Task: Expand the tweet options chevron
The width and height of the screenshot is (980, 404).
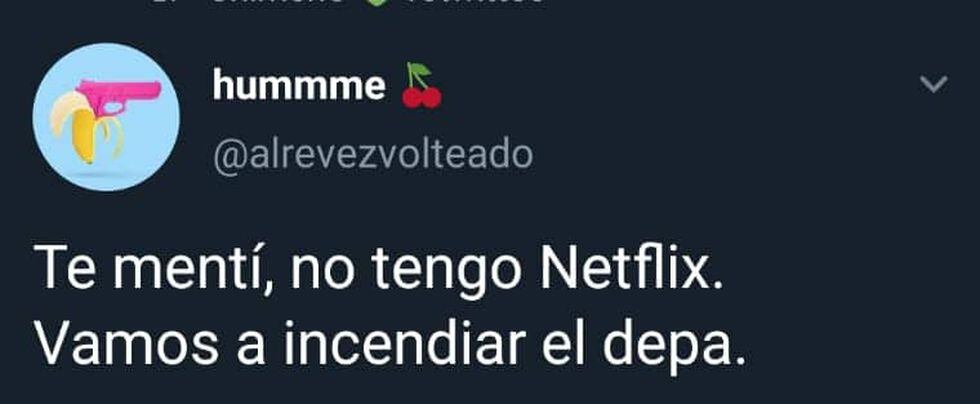Action: [934, 84]
